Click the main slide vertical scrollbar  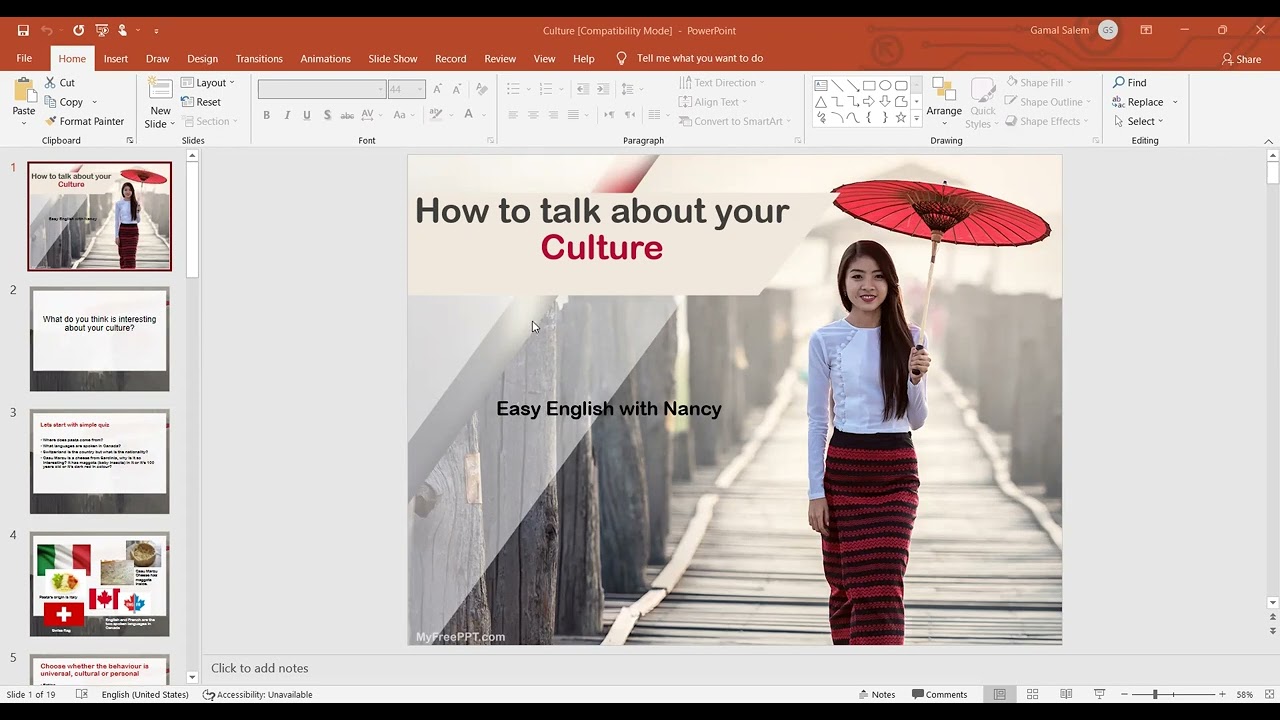[1272, 173]
